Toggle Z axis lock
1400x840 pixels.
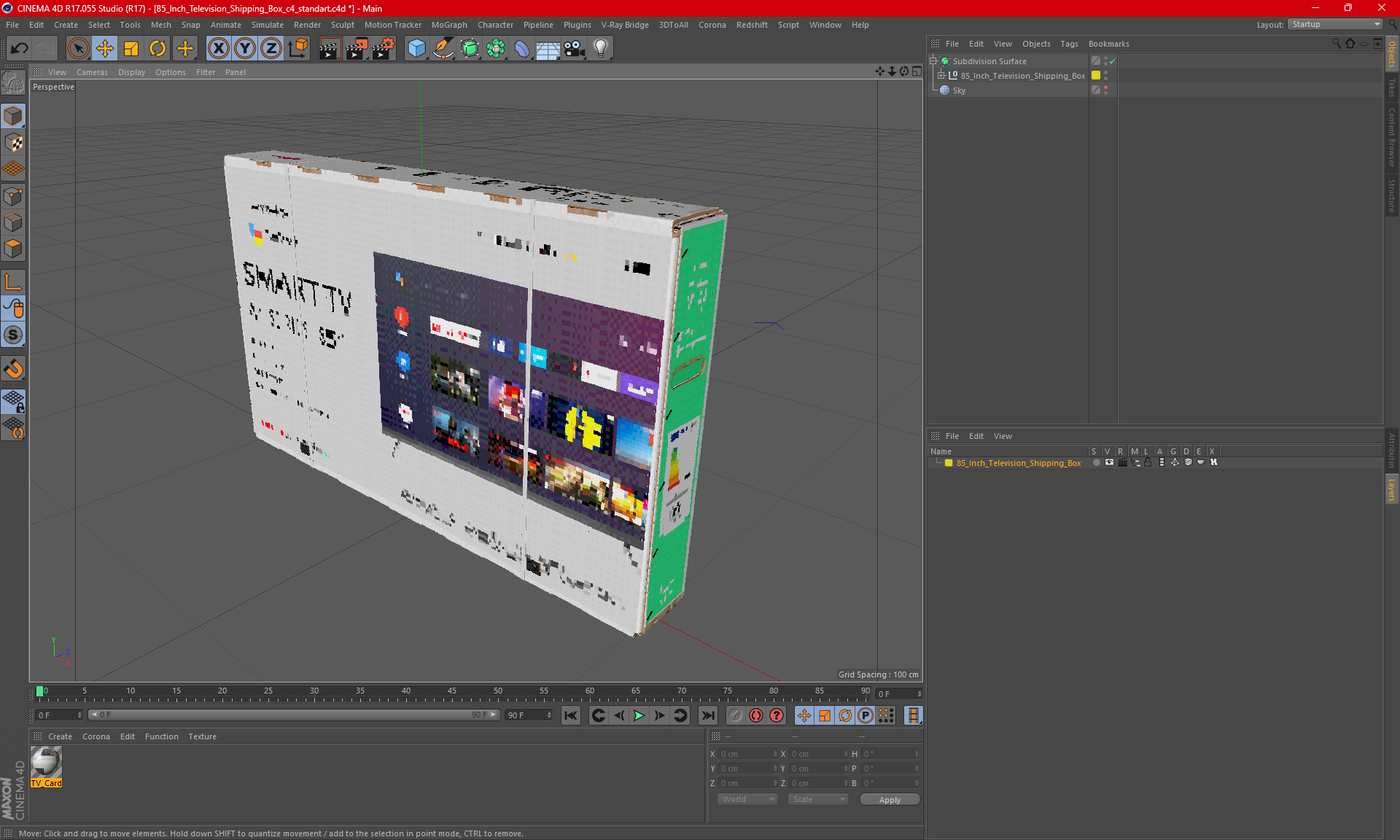click(x=271, y=49)
